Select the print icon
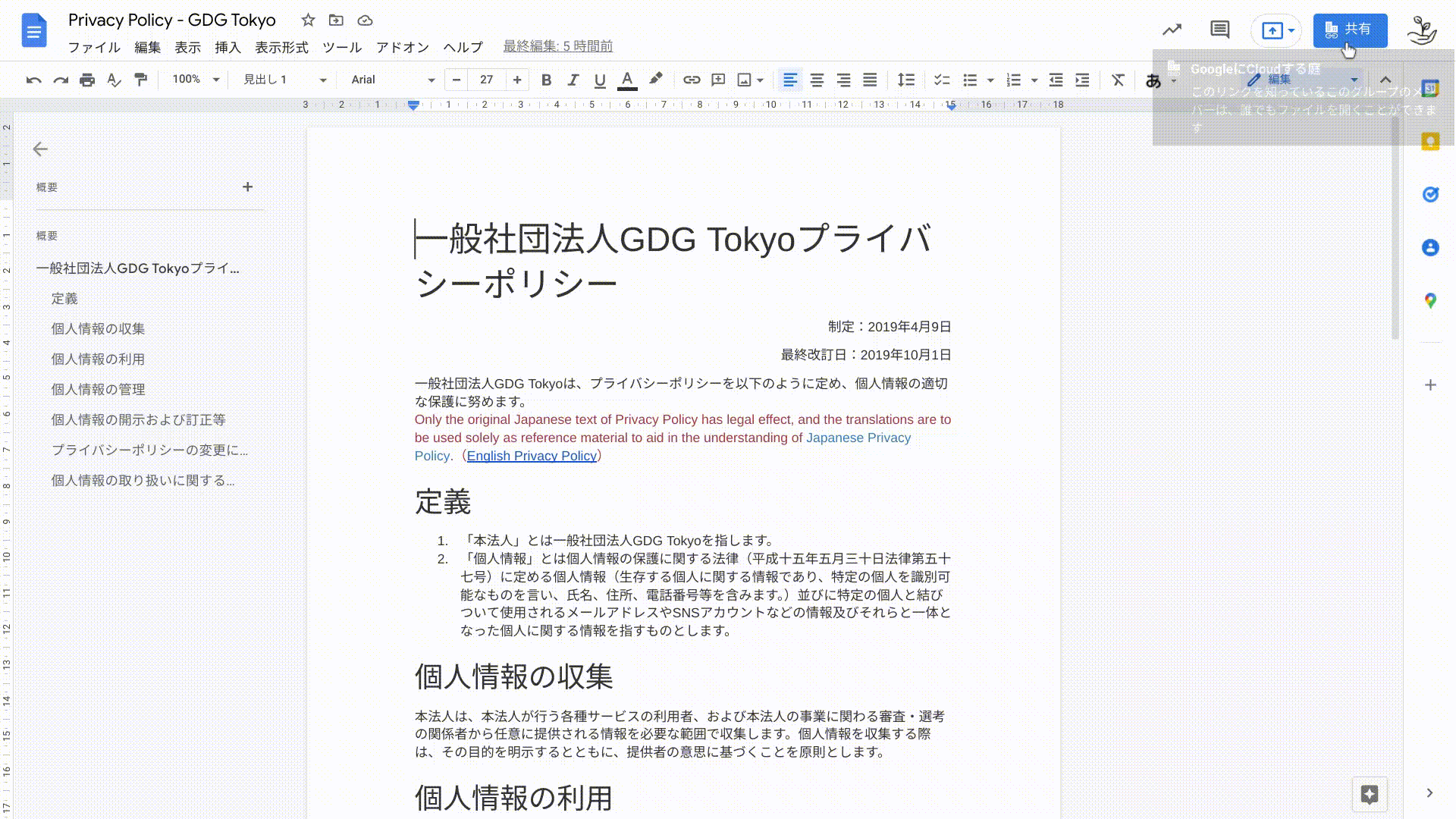1456x819 pixels. 87,80
